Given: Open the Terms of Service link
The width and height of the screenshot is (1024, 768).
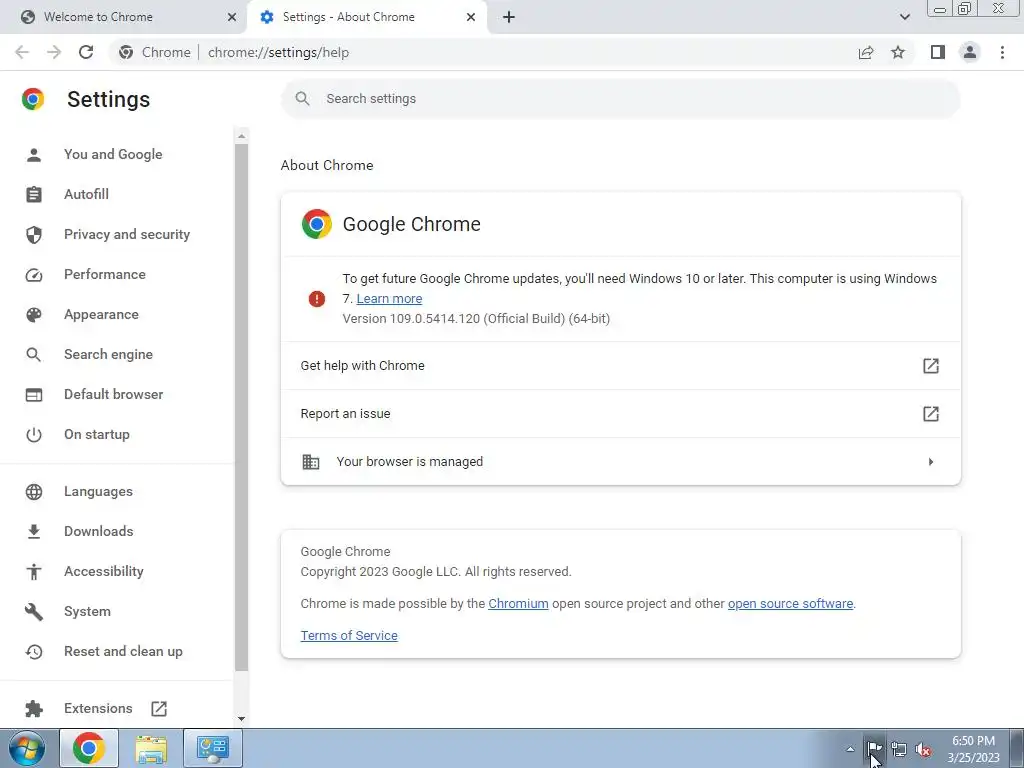Looking at the screenshot, I should click(349, 636).
